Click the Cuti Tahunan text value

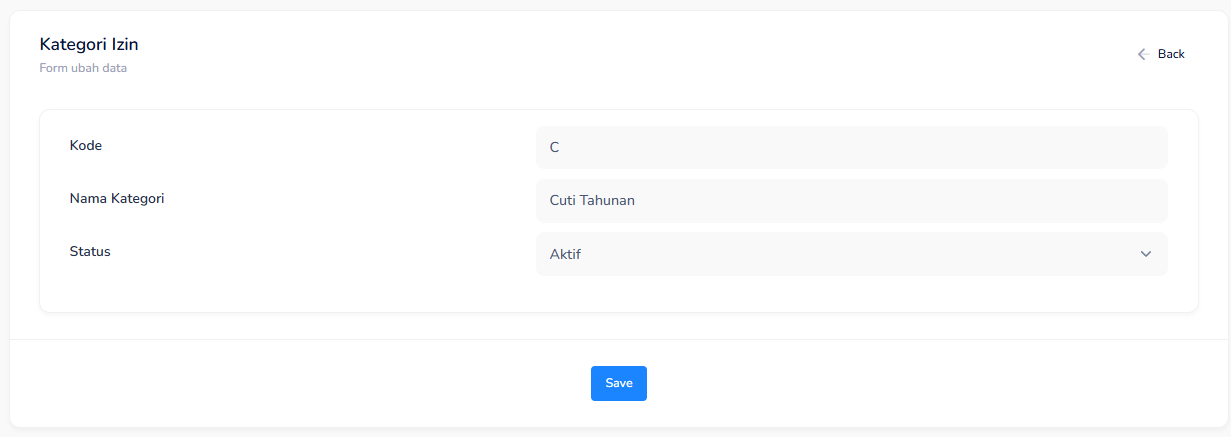pyautogui.click(x=592, y=201)
